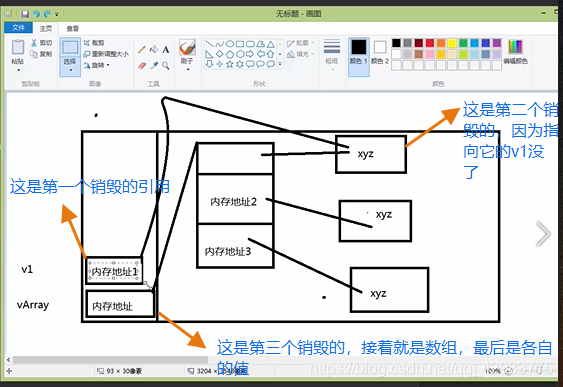563x387 pixels.
Task: Select the 刷子 (Brushes) tool icon
Action: pyautogui.click(x=187, y=47)
